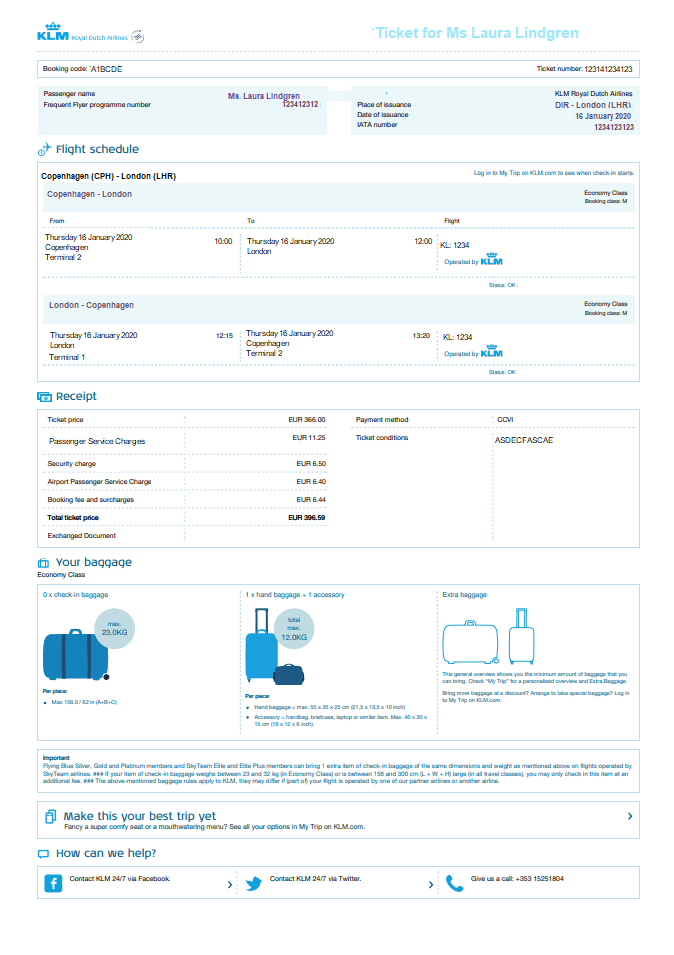Click the airplane icon beside Flight schedule
The image size is (674, 955).
coord(44,150)
